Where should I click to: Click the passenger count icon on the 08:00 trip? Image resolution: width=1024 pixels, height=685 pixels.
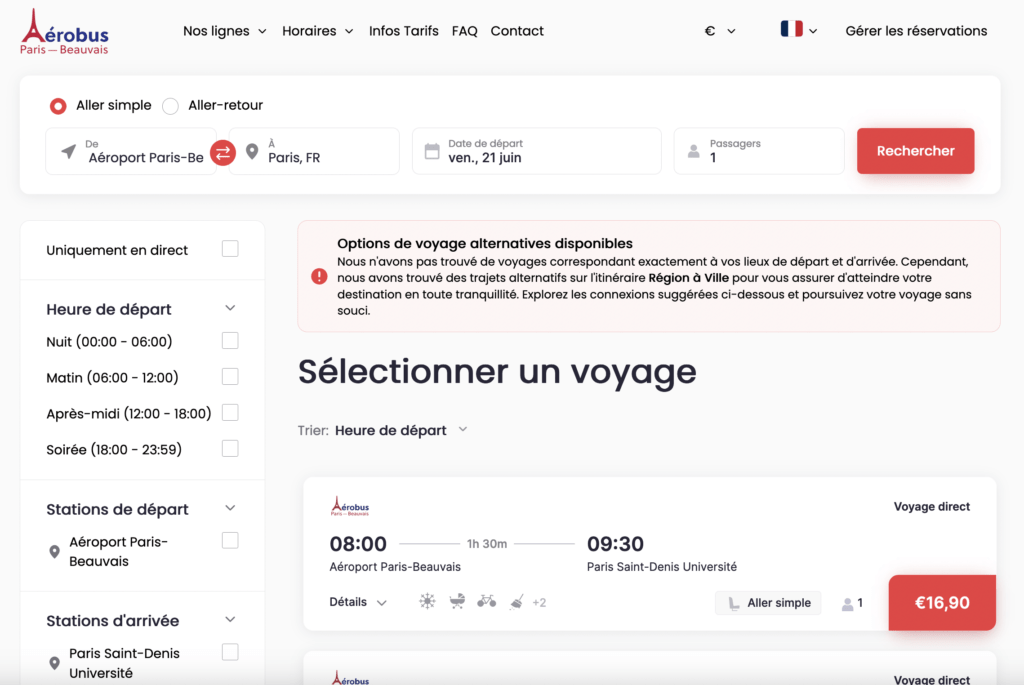848,603
